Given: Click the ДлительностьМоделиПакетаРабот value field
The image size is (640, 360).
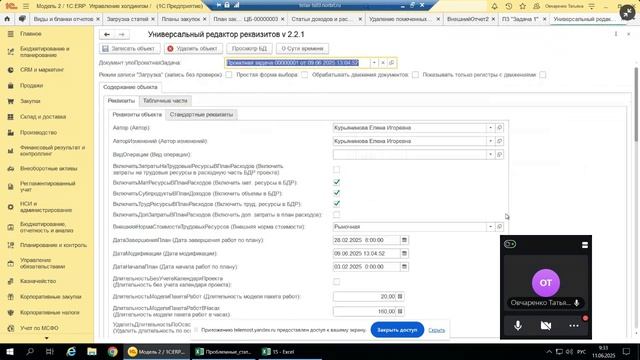Looking at the screenshot, I should tap(365, 296).
